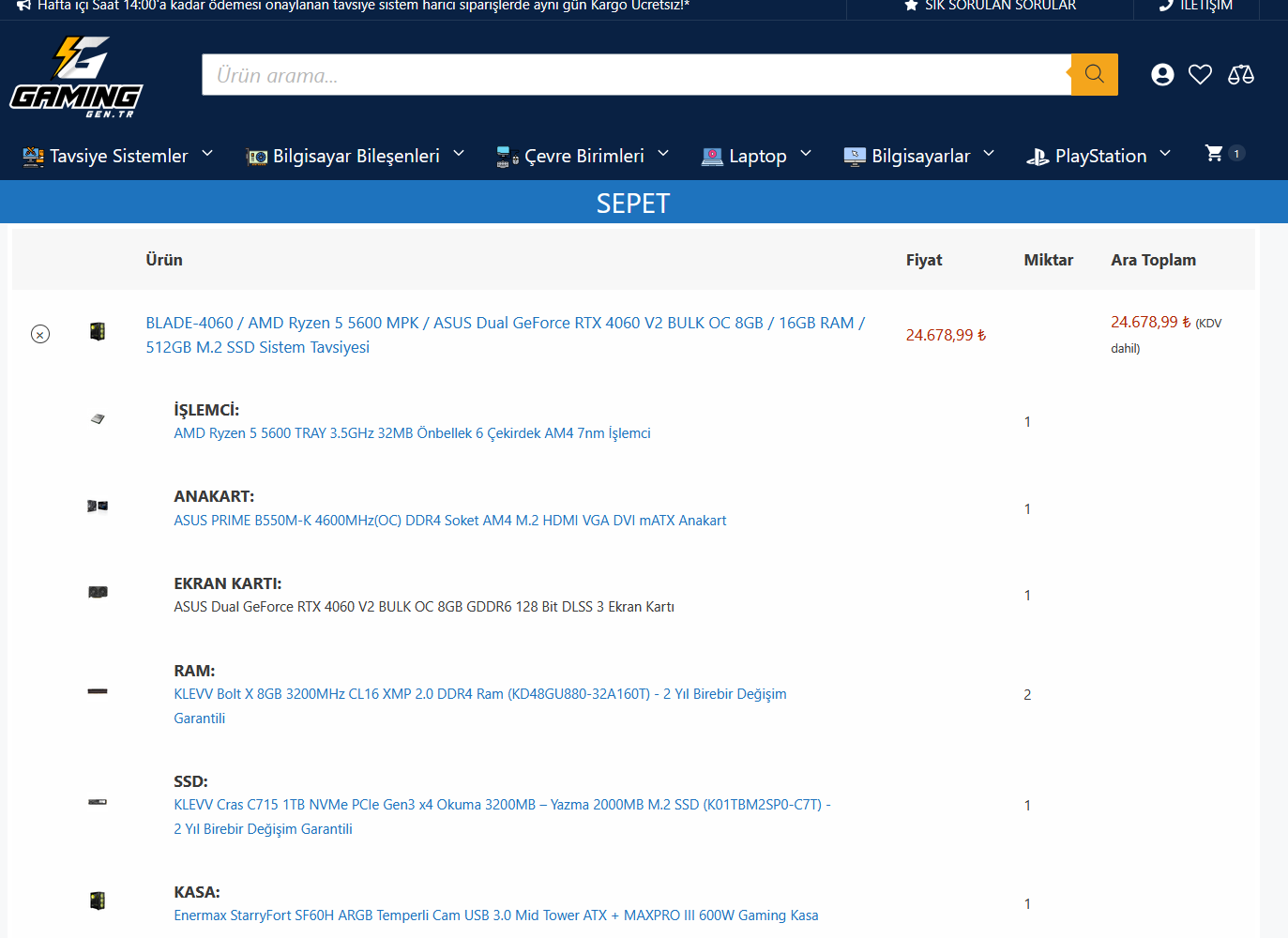Screen dimensions: 1288x938
Task: Expand the Çevre Birimleri dropdown chevron
Action: tap(663, 153)
